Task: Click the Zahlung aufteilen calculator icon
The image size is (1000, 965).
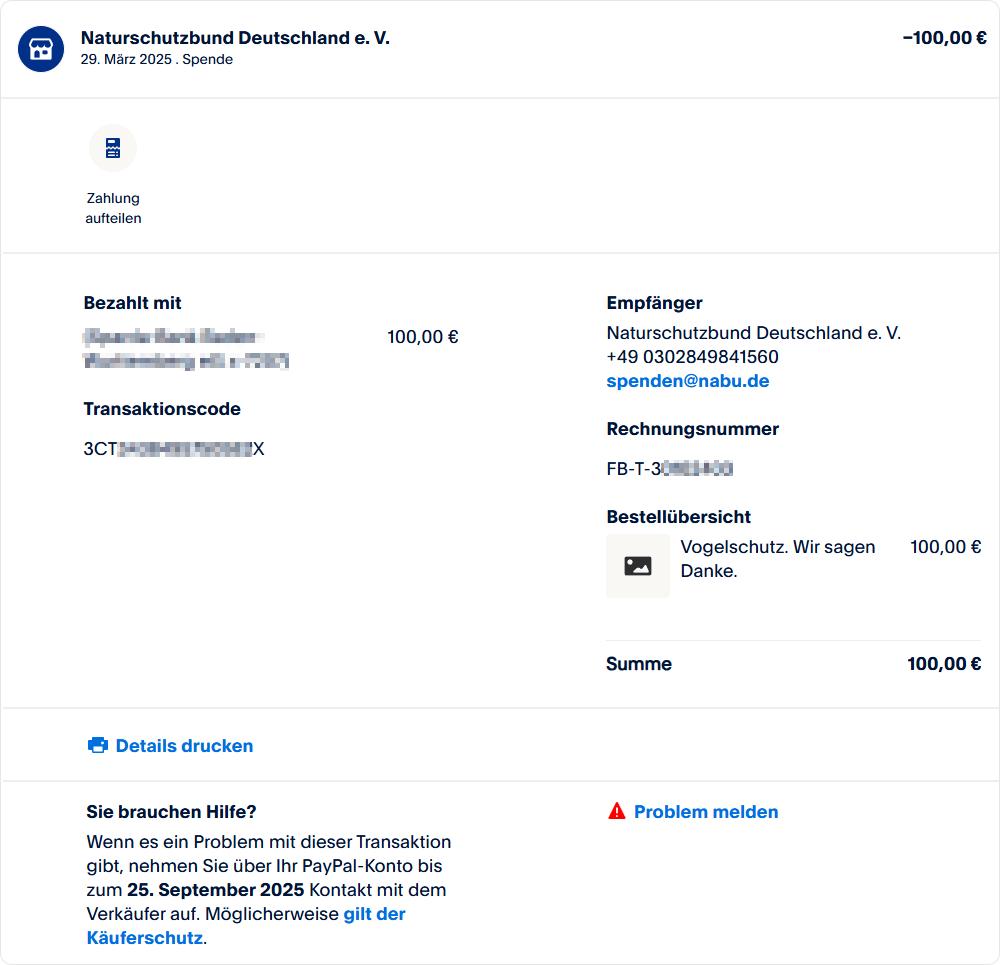Action: click(x=113, y=148)
